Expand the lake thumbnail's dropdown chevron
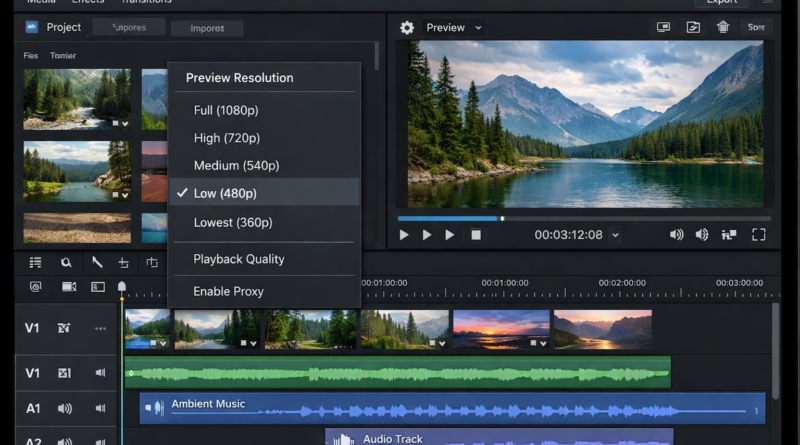The height and width of the screenshot is (445, 800). click(x=125, y=195)
